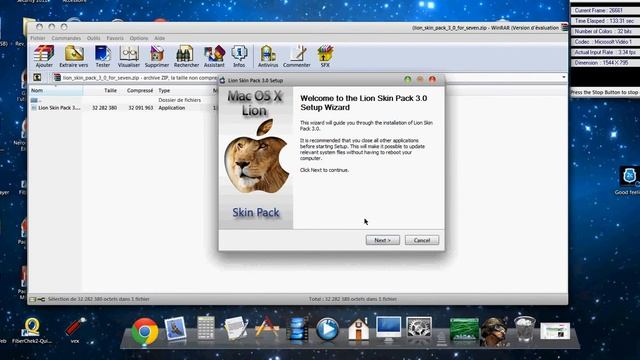
Task: Click the drive icon in WinRAR status bar
Action: (x=33, y=299)
